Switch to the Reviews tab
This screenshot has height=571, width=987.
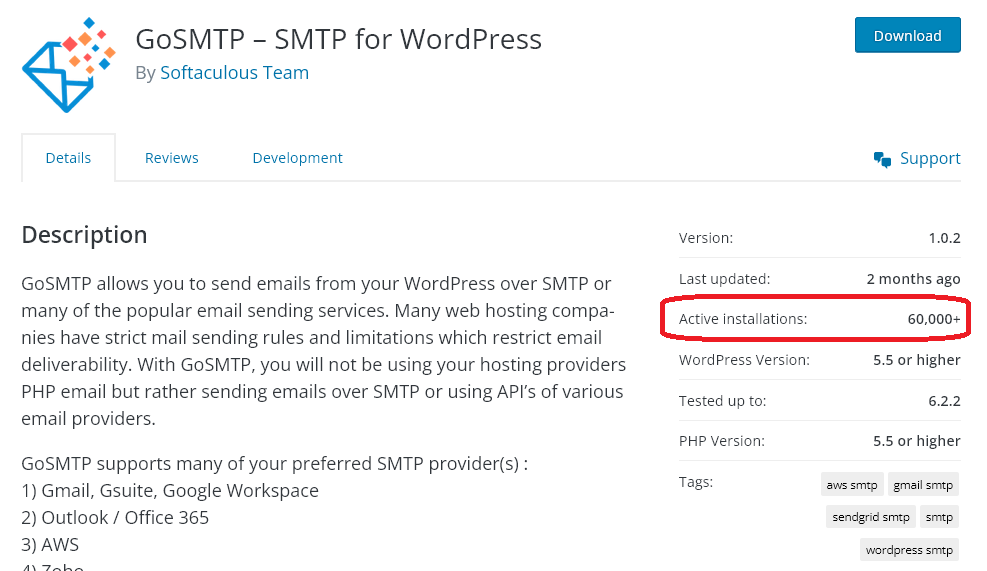click(171, 157)
